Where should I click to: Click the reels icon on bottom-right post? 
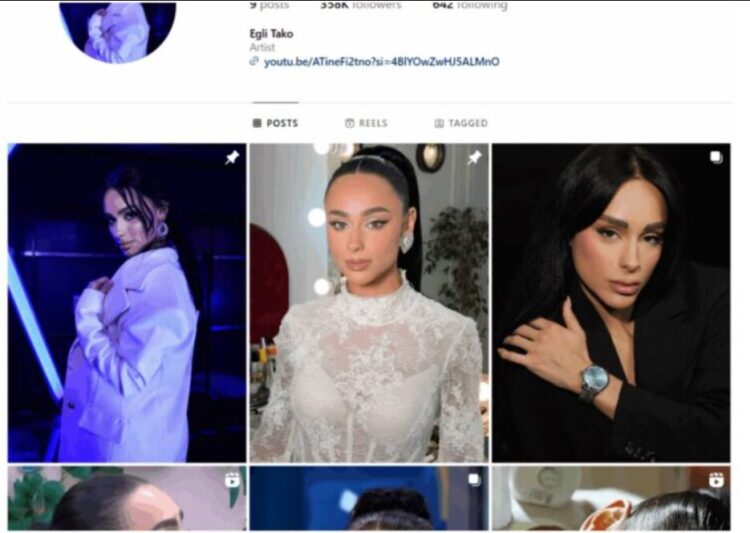click(716, 480)
